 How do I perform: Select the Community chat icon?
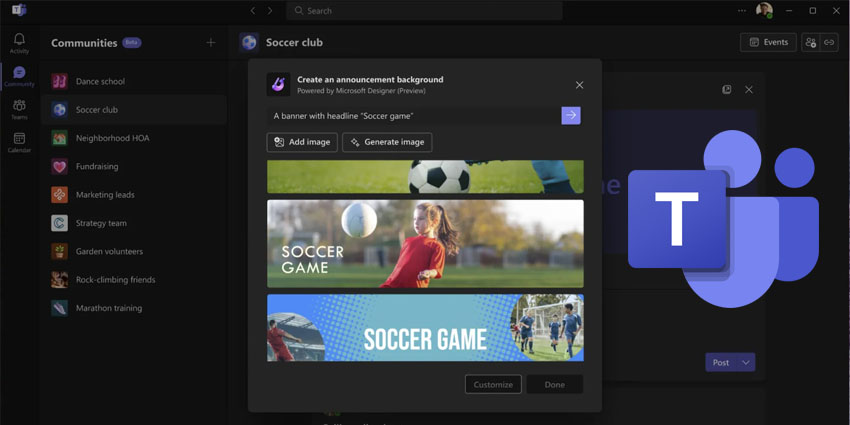tap(20, 76)
